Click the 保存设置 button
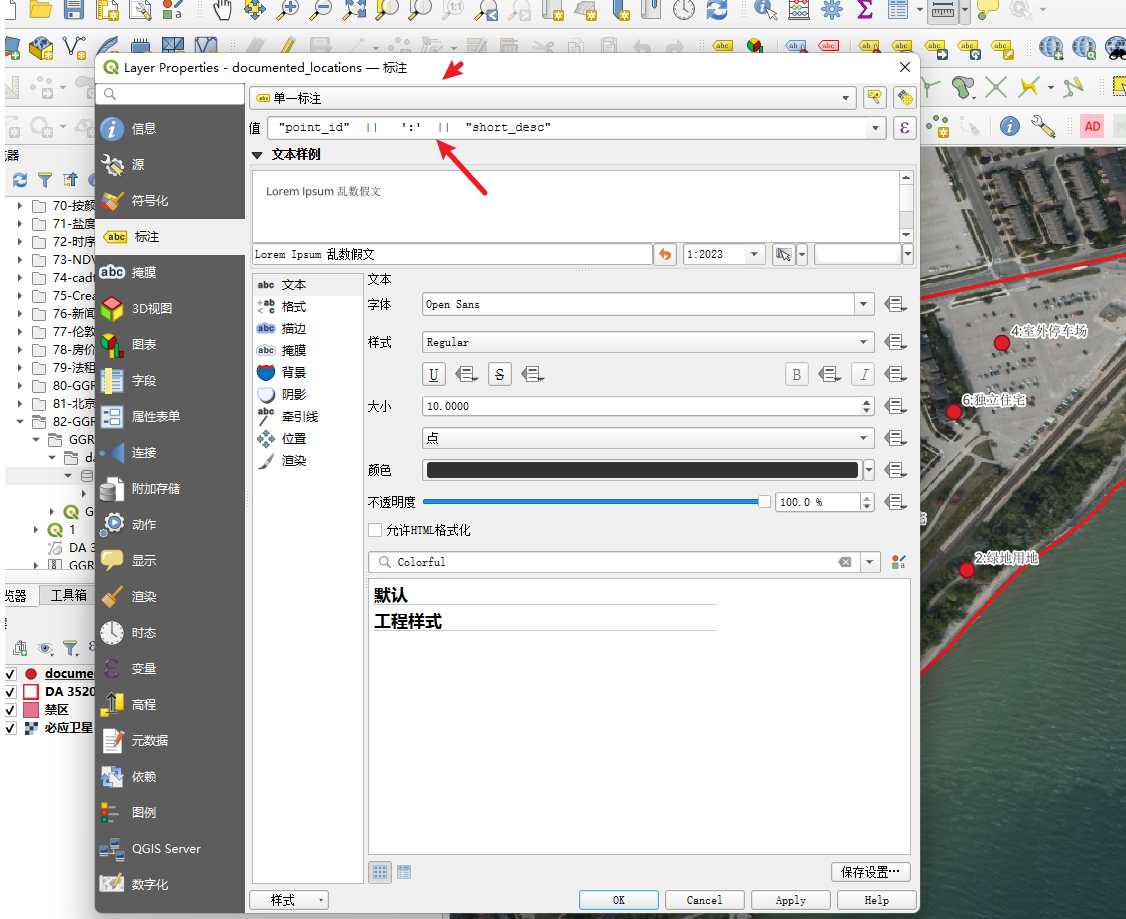 pyautogui.click(x=871, y=872)
